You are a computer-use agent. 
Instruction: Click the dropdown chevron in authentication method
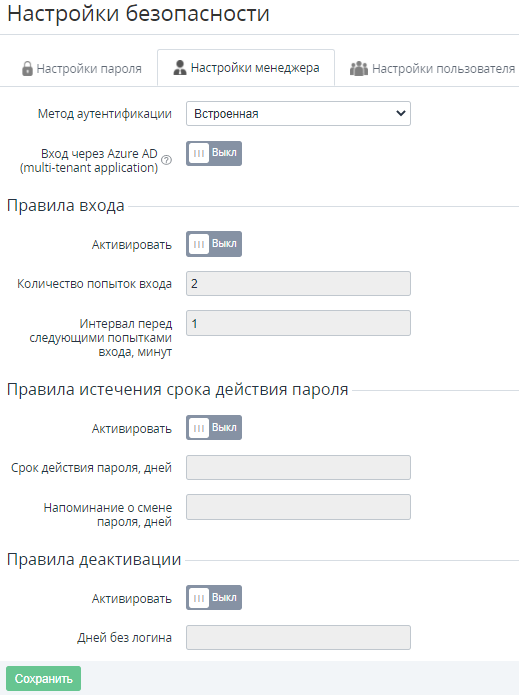[400, 113]
